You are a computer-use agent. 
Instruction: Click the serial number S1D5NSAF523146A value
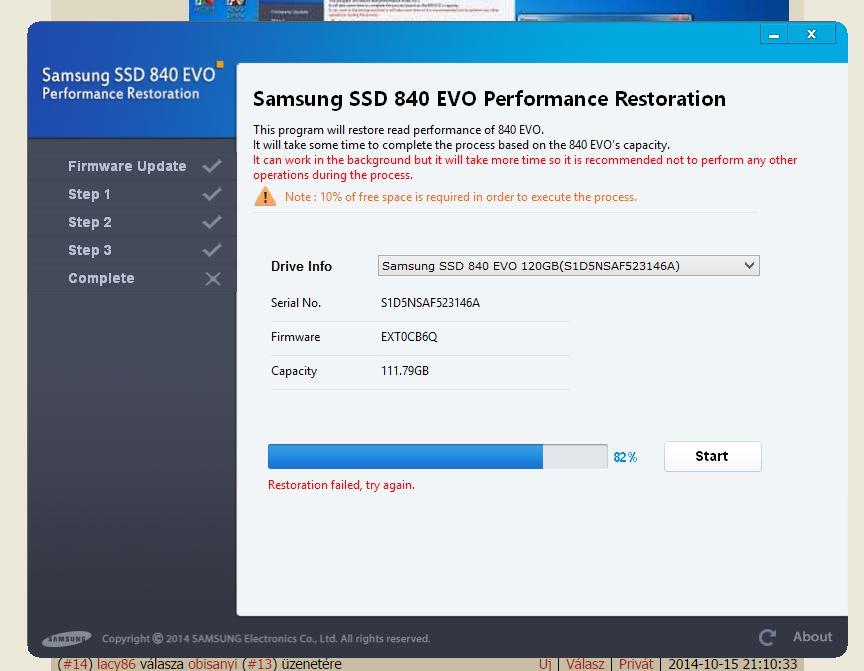click(430, 302)
